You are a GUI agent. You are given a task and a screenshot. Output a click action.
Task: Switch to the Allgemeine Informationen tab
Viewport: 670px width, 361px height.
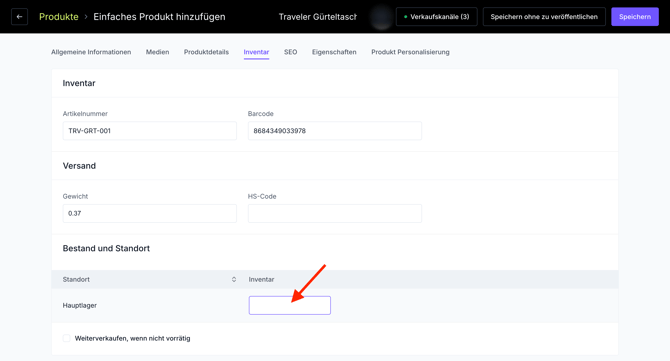[x=91, y=52]
